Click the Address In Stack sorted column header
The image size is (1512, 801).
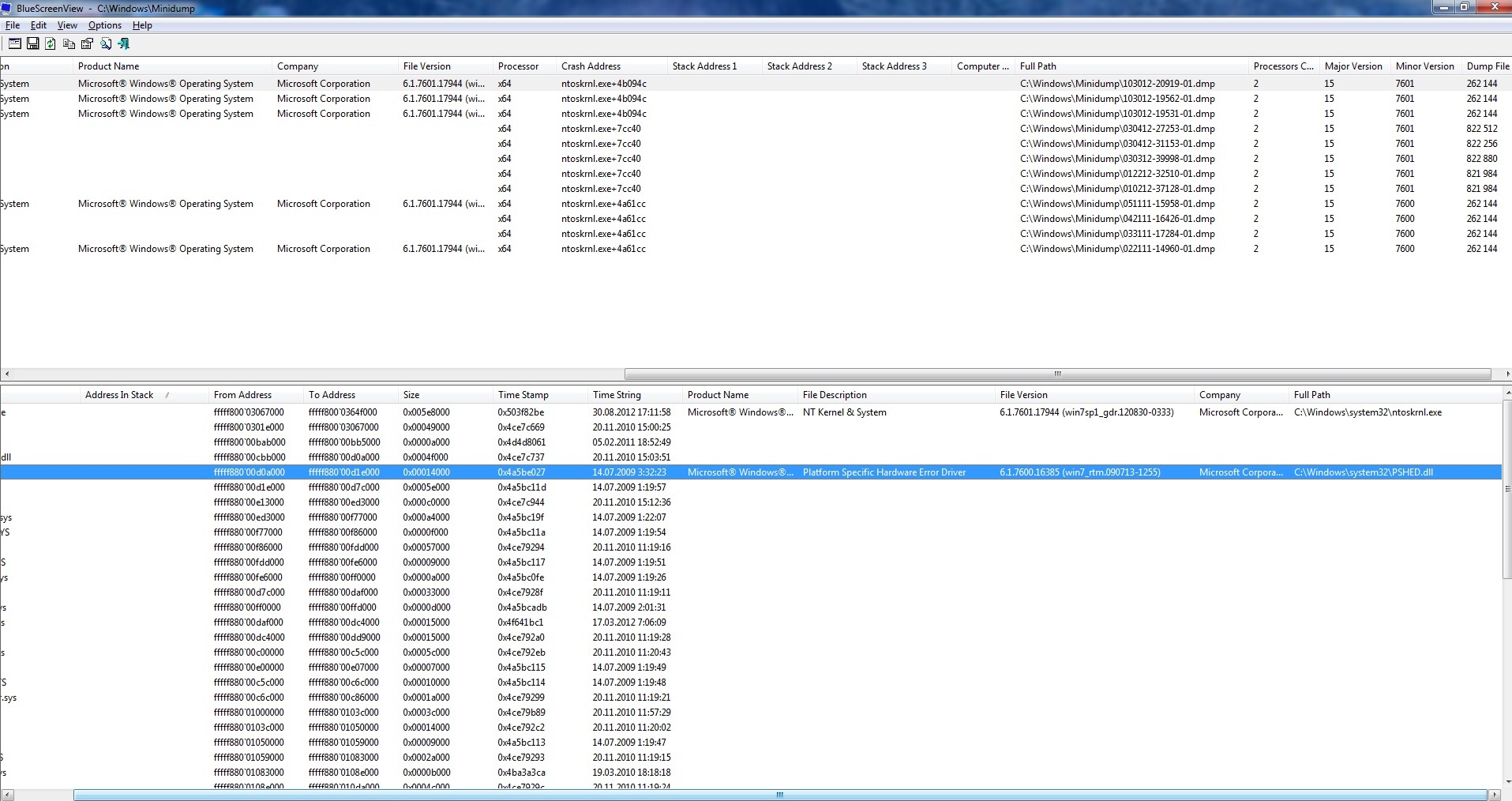tap(144, 395)
